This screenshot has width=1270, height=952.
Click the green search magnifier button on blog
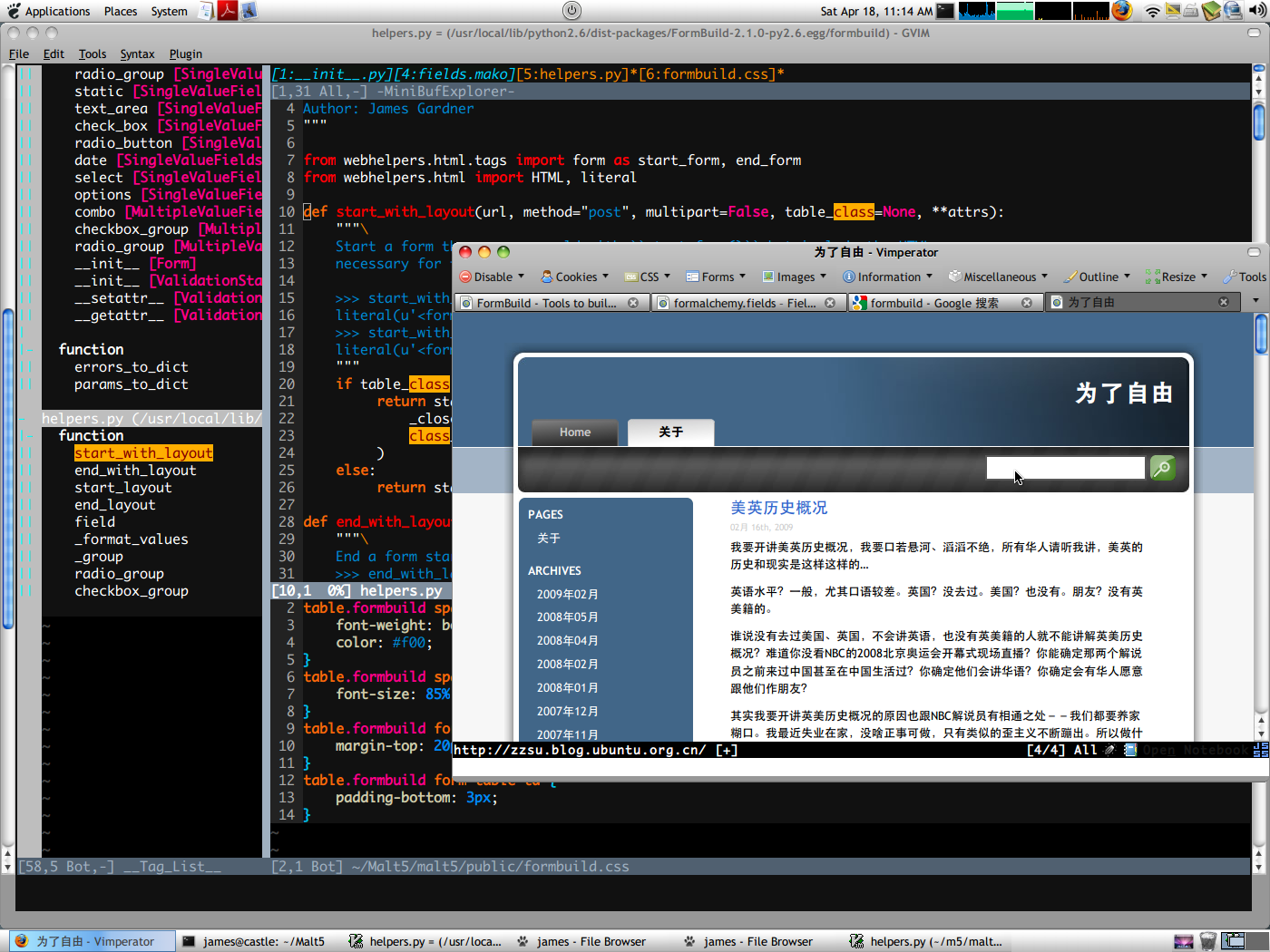coord(1162,468)
